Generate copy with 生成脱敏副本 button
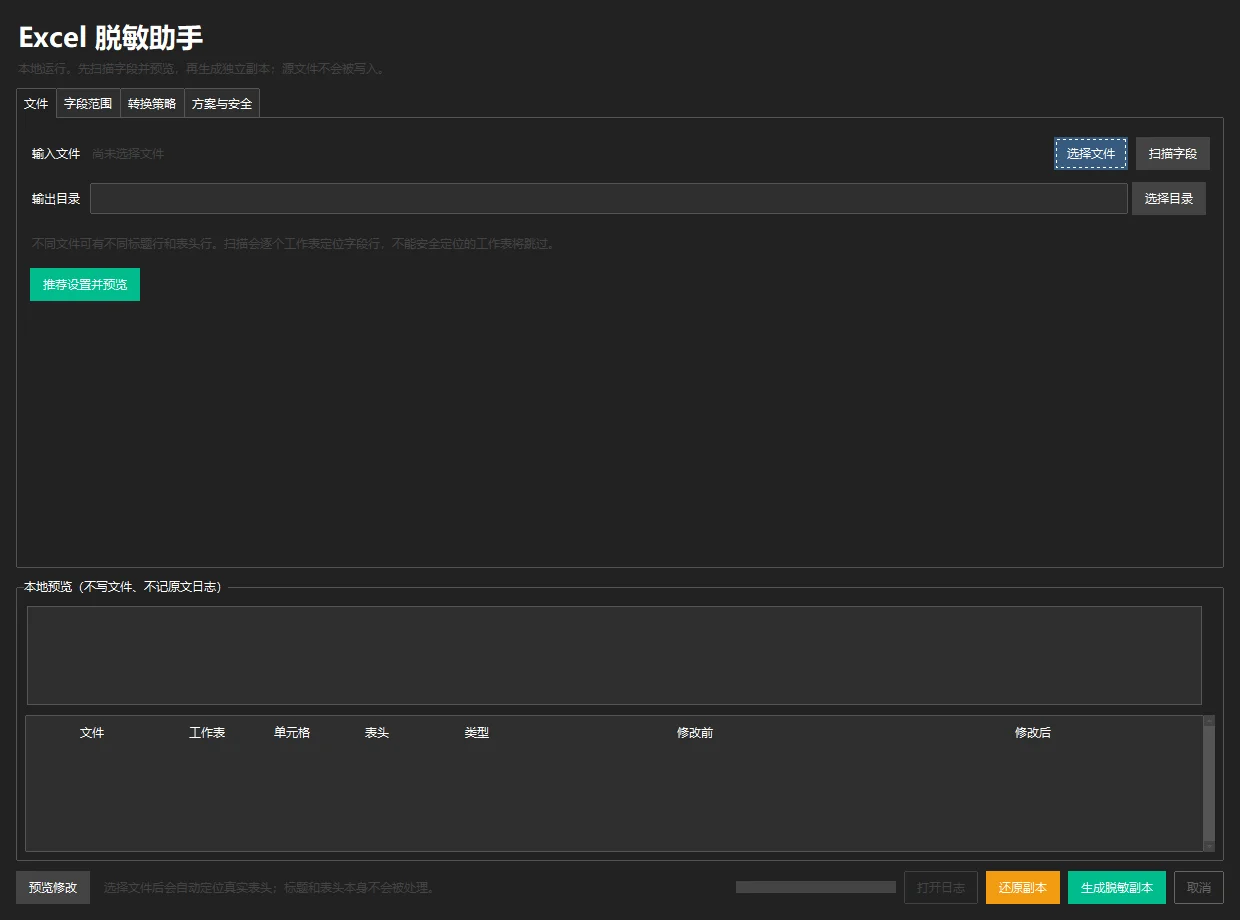1240x920 pixels. tap(1117, 888)
